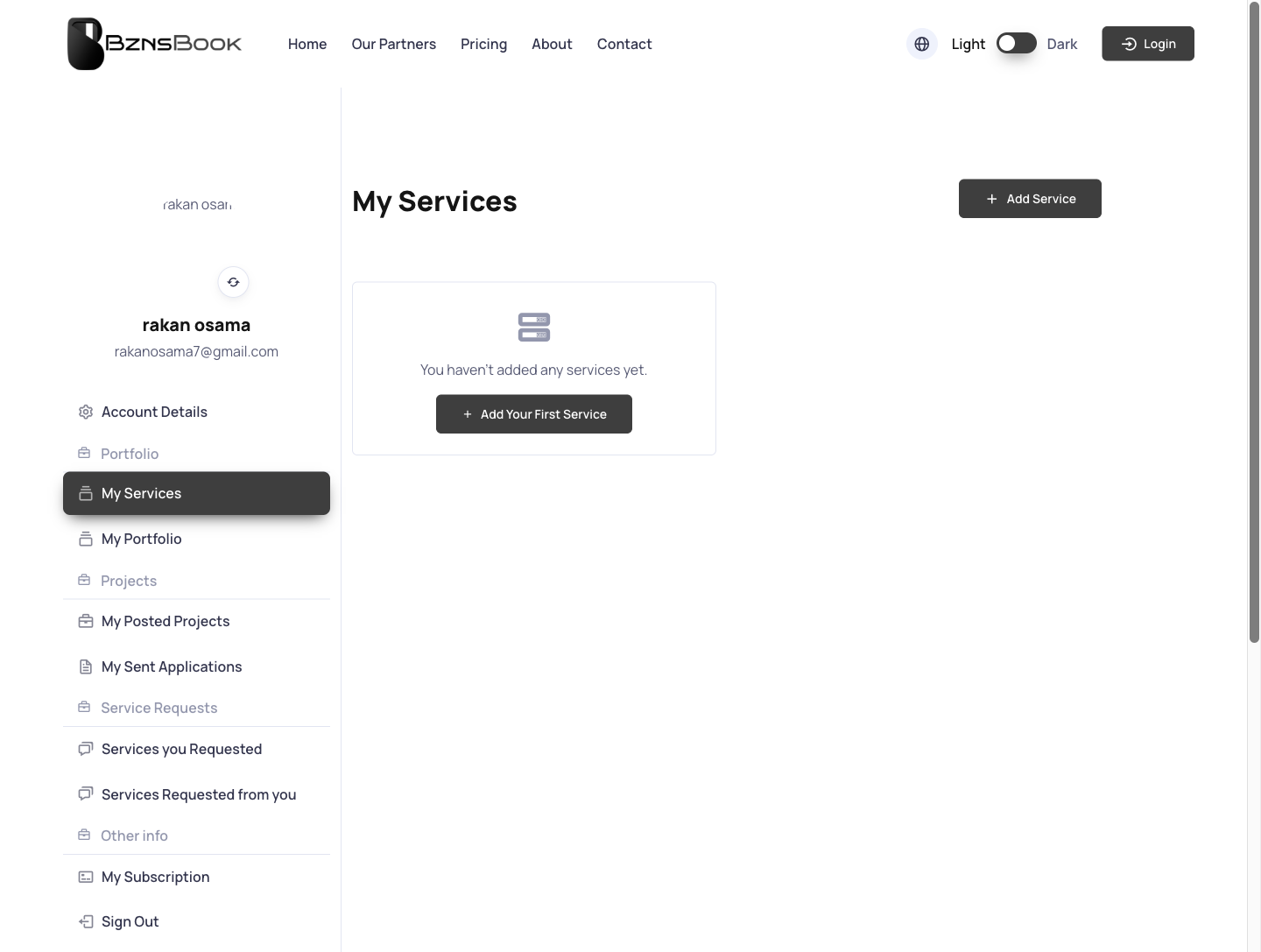Click the empty services server icon

[534, 327]
